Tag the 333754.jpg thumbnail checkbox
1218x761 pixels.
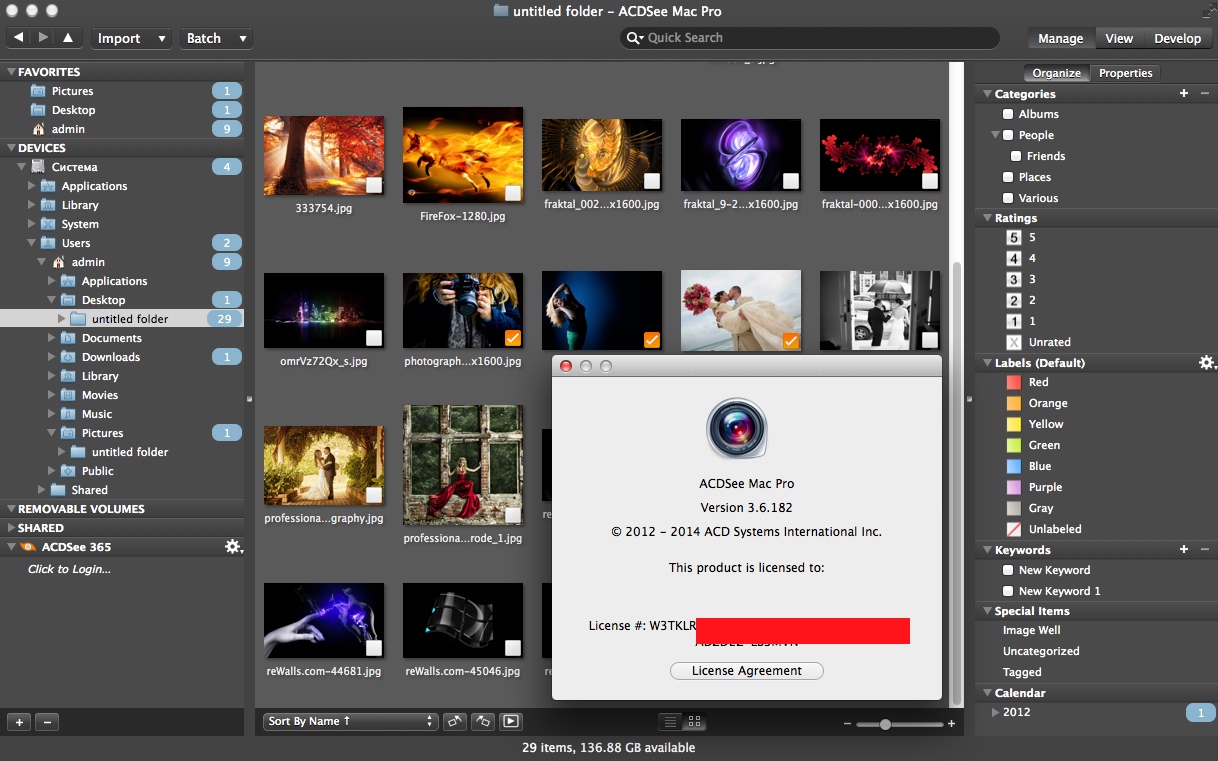pyautogui.click(x=373, y=185)
